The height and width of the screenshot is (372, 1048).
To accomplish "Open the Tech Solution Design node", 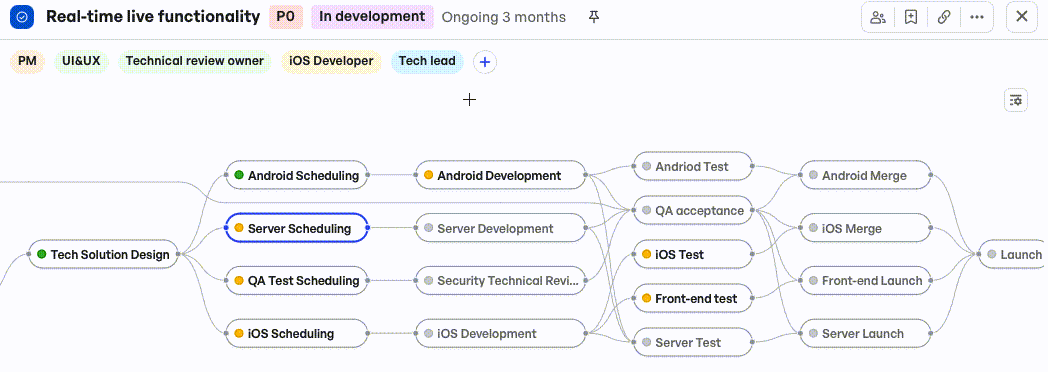I will tap(104, 254).
